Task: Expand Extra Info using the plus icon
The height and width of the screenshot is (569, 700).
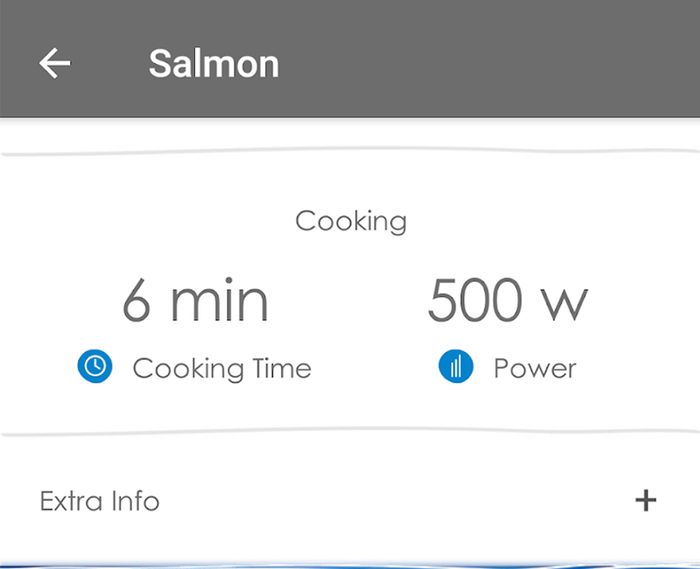Action: pos(646,500)
